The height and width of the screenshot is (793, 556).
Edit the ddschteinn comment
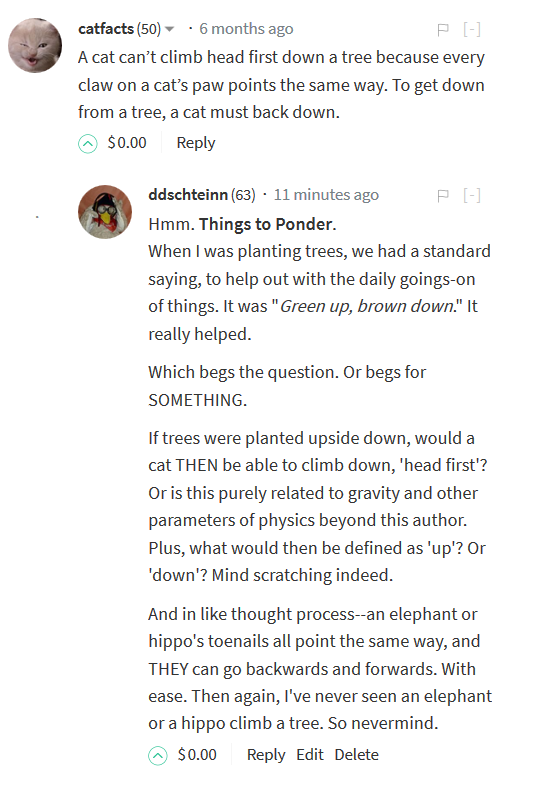(310, 755)
